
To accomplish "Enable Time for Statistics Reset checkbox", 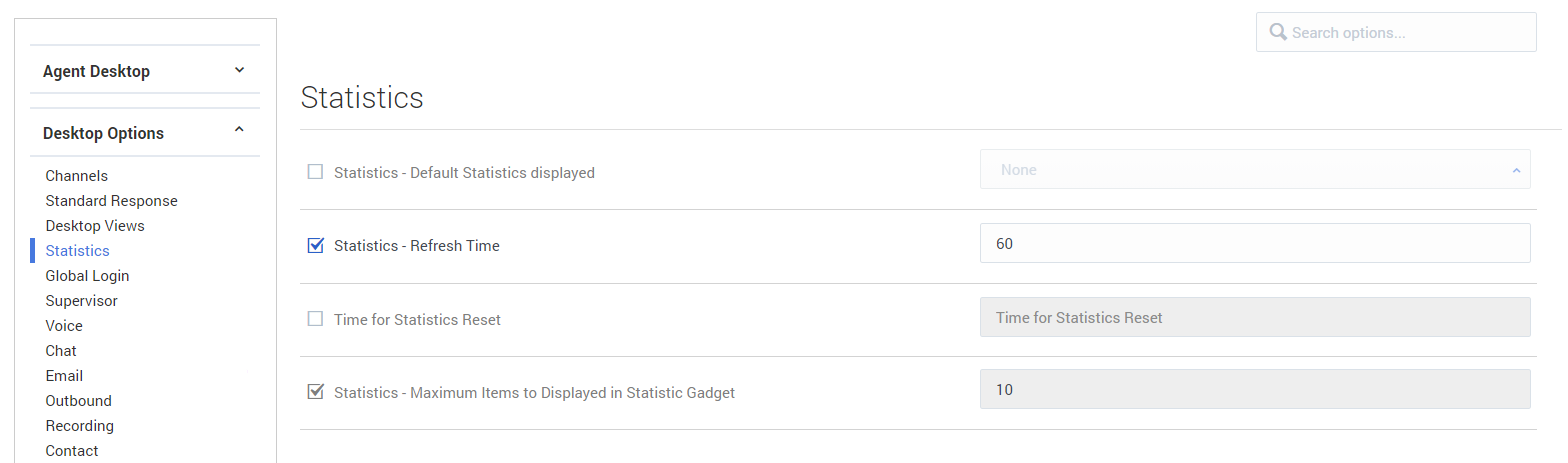I will click(x=316, y=319).
